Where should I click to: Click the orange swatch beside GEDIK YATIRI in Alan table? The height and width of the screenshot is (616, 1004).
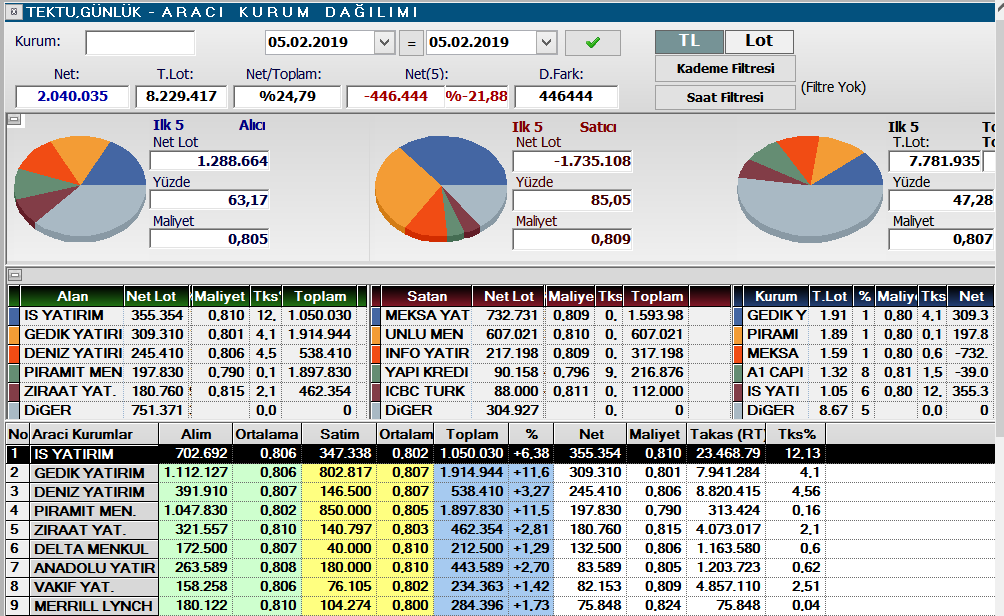[15, 335]
